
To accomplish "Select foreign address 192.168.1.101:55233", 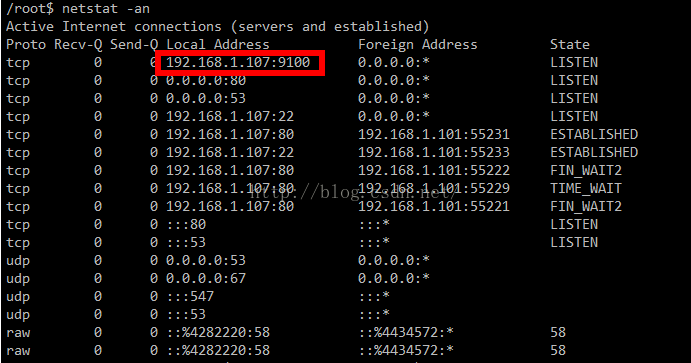I will point(434,153).
